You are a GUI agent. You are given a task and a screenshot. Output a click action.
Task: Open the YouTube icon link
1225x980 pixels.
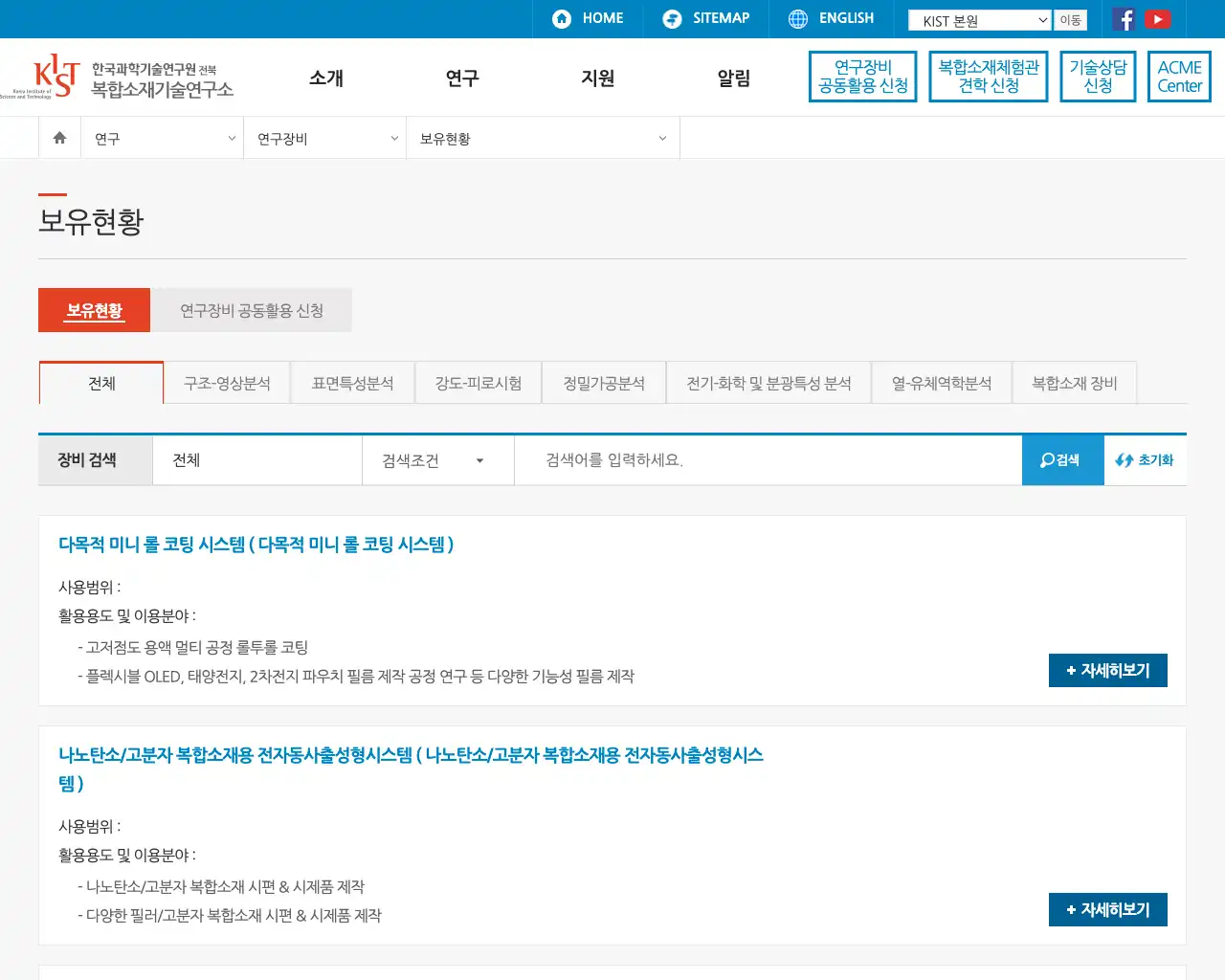[1158, 19]
